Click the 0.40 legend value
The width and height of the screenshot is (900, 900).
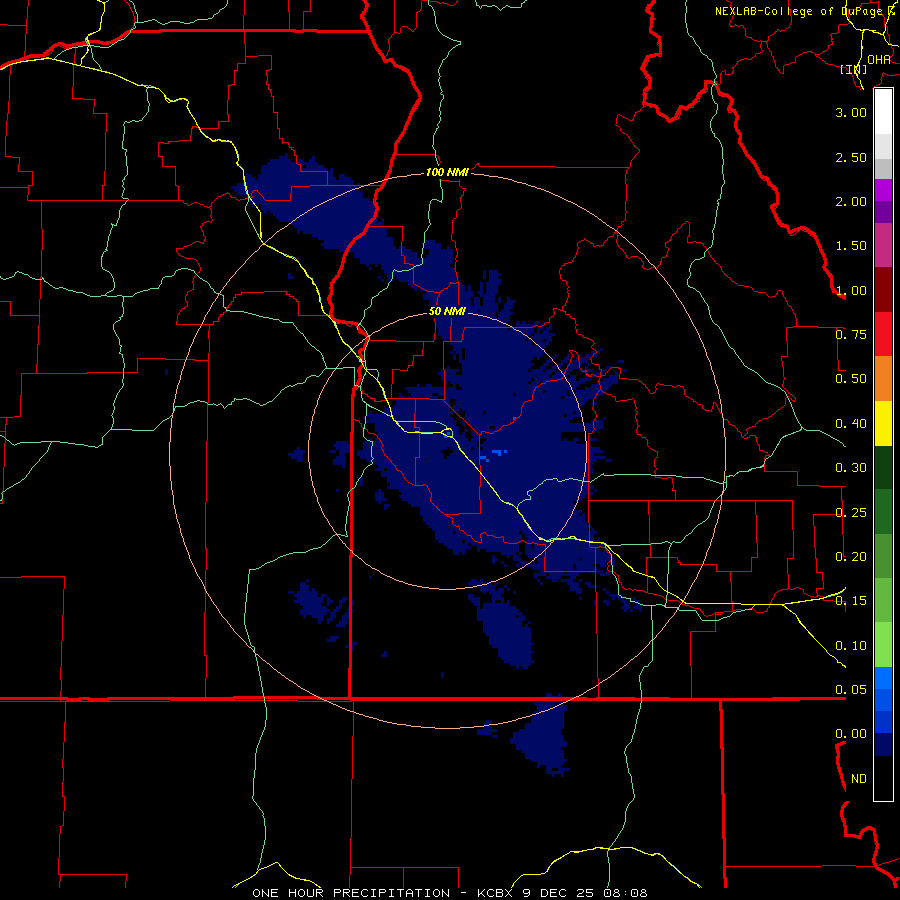pos(851,424)
